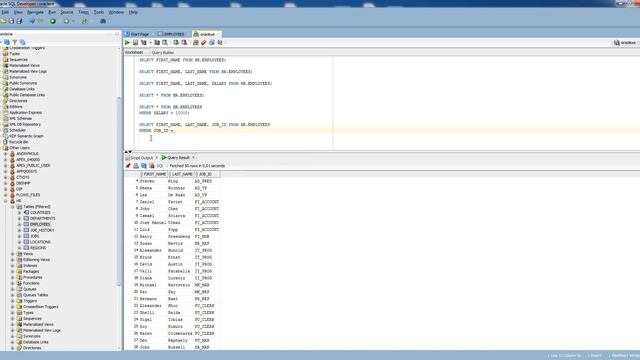Open the Window menu
The height and width of the screenshot is (360, 640).
click(116, 12)
